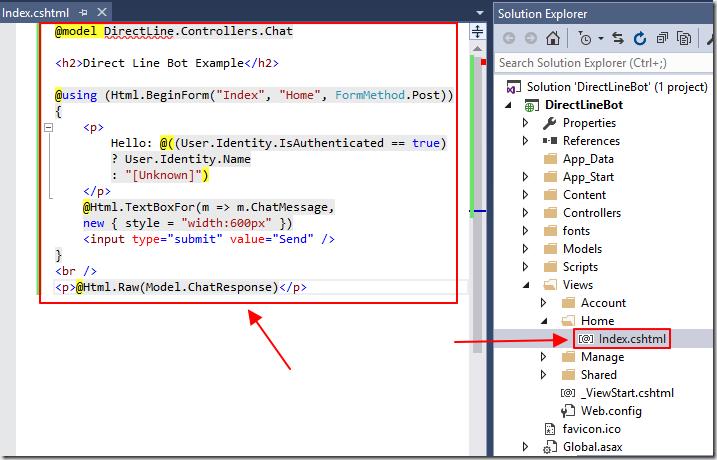Collapse the Views folder
Viewport: 717px width, 460px height.
coord(526,285)
